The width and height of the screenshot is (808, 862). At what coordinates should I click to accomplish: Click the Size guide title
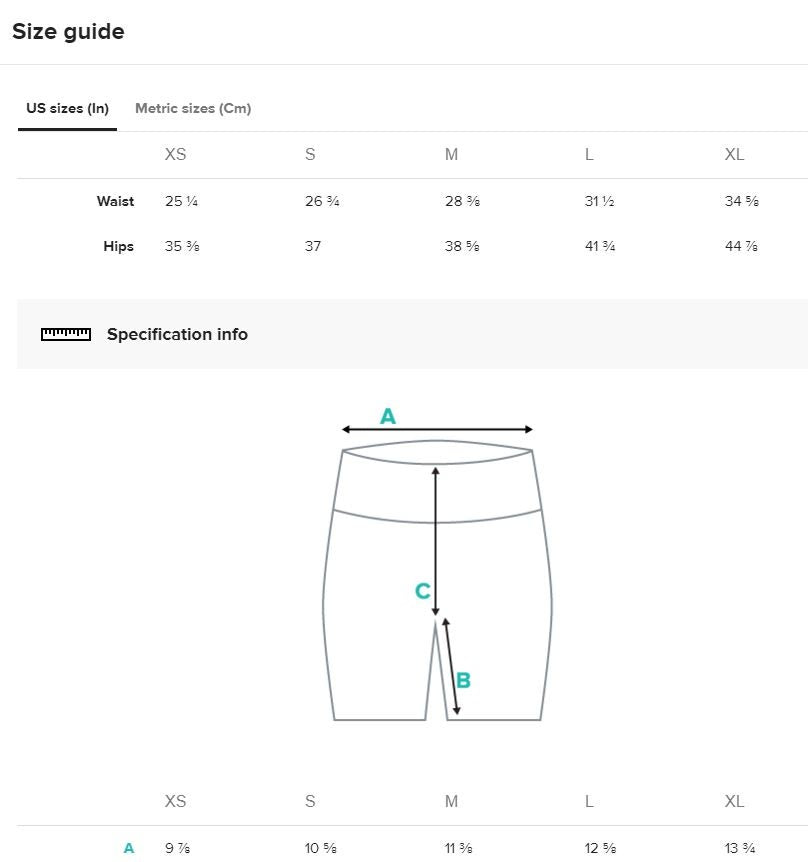coord(68,32)
